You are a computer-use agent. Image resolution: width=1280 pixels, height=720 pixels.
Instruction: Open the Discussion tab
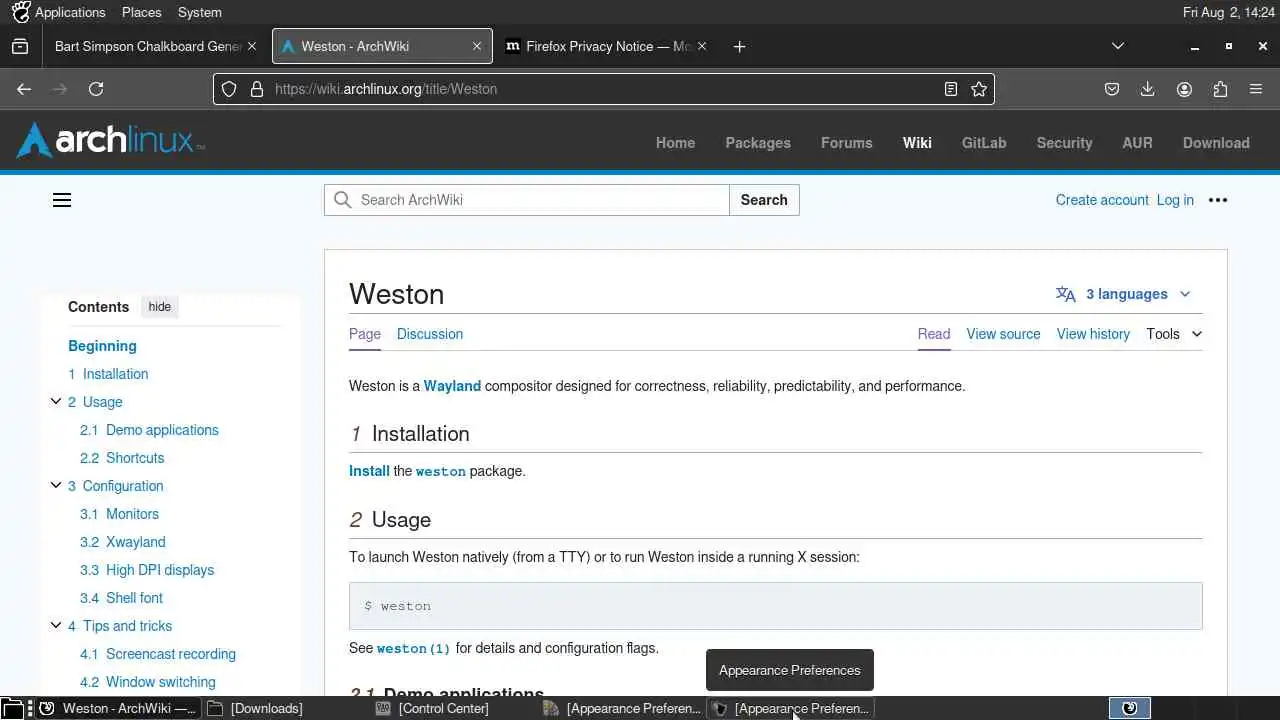click(430, 334)
